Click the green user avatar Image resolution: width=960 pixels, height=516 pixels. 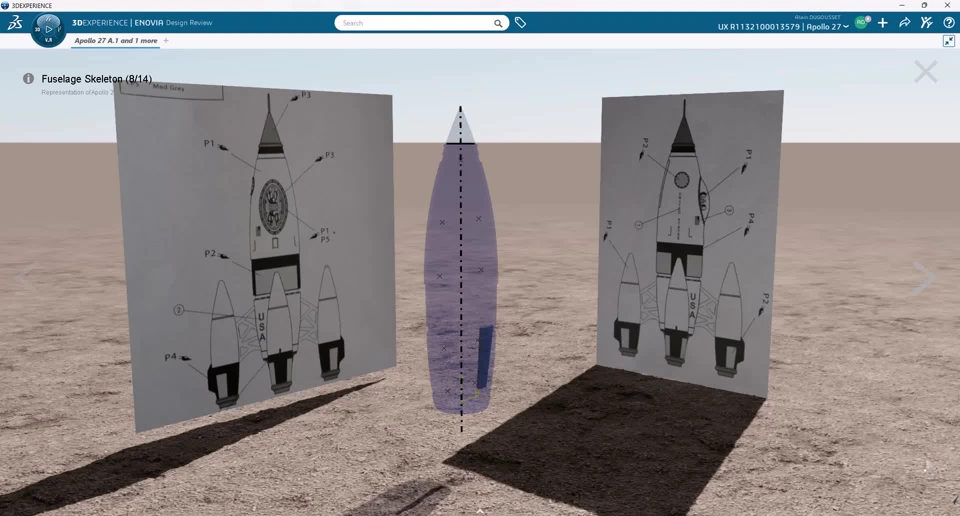[861, 23]
